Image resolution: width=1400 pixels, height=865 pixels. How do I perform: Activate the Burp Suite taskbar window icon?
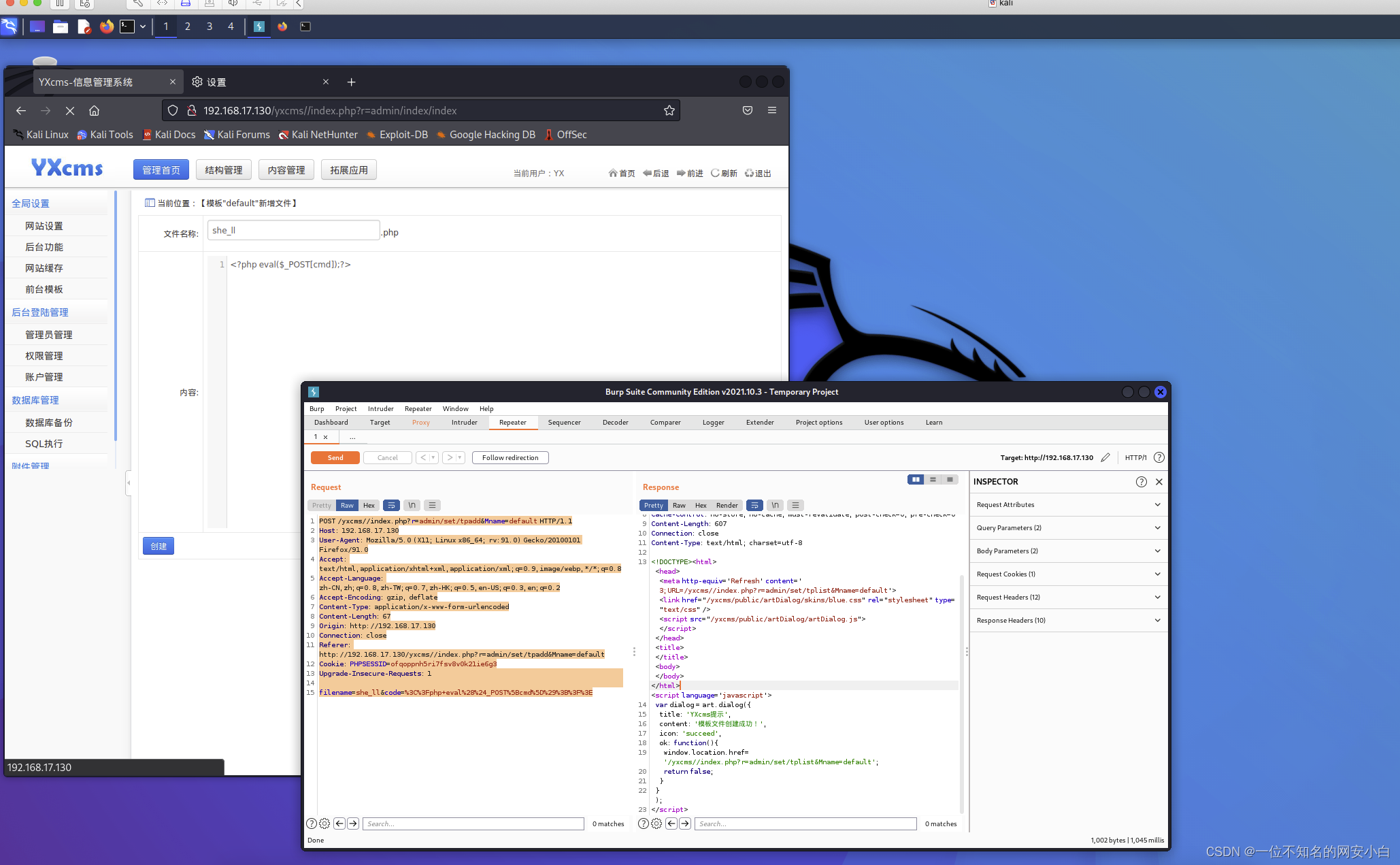pyautogui.click(x=259, y=27)
